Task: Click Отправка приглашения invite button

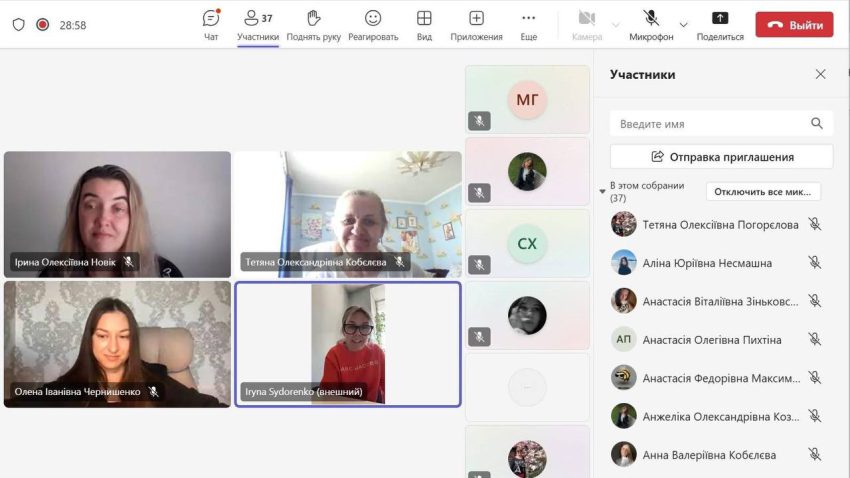Action: (x=722, y=157)
